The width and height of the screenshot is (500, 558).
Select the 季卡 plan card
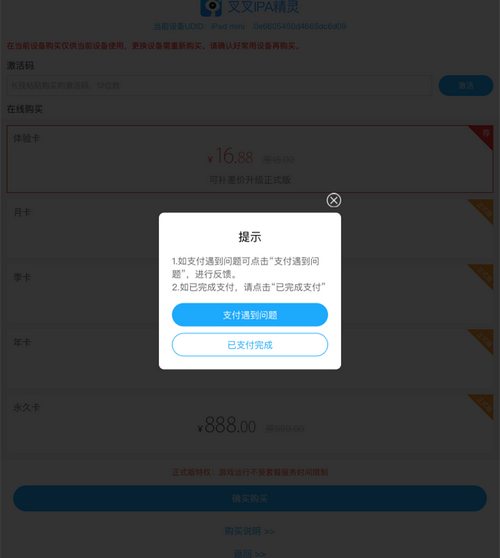[250, 294]
